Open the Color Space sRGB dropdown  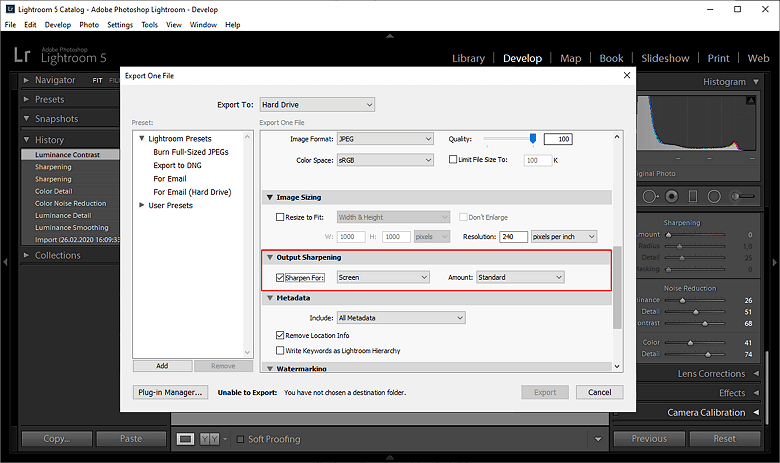click(x=385, y=160)
